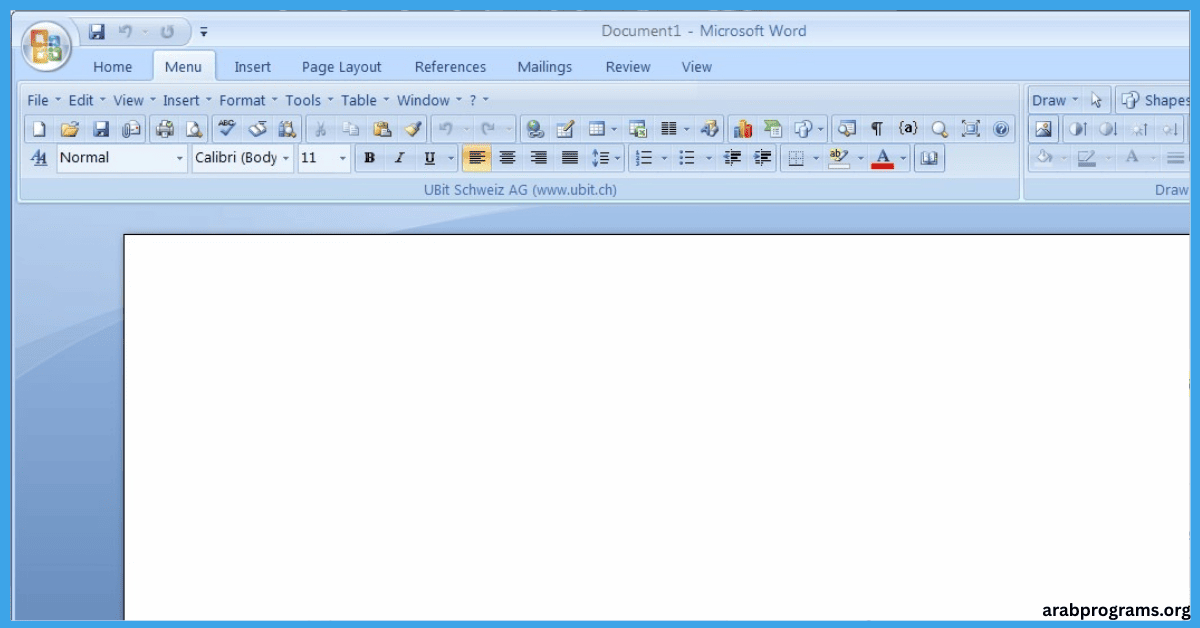Screen dimensions: 1200x628
Task: Click the Fill Color bucket in Draw panel
Action: tap(1044, 158)
